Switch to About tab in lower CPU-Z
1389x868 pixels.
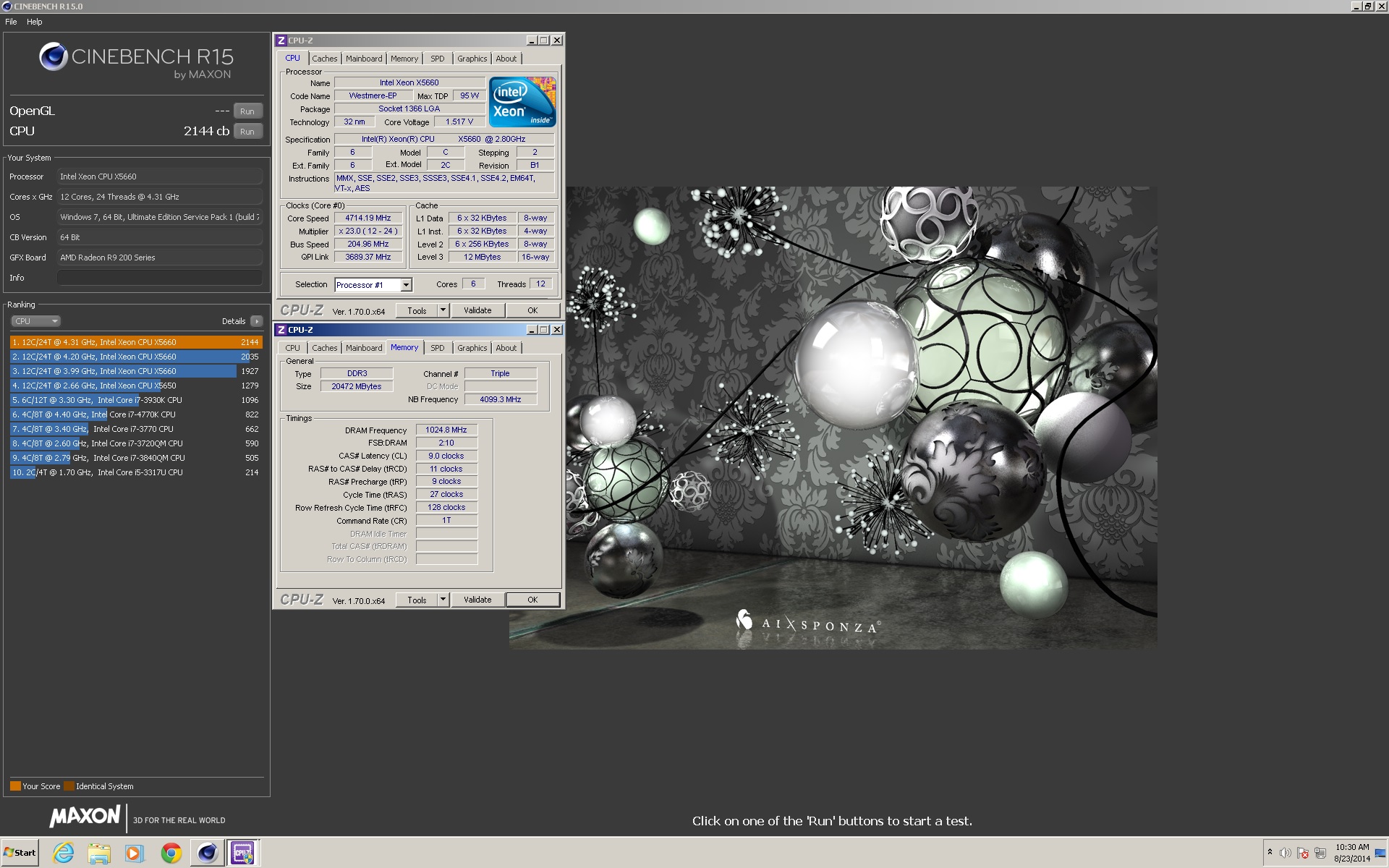tap(506, 348)
